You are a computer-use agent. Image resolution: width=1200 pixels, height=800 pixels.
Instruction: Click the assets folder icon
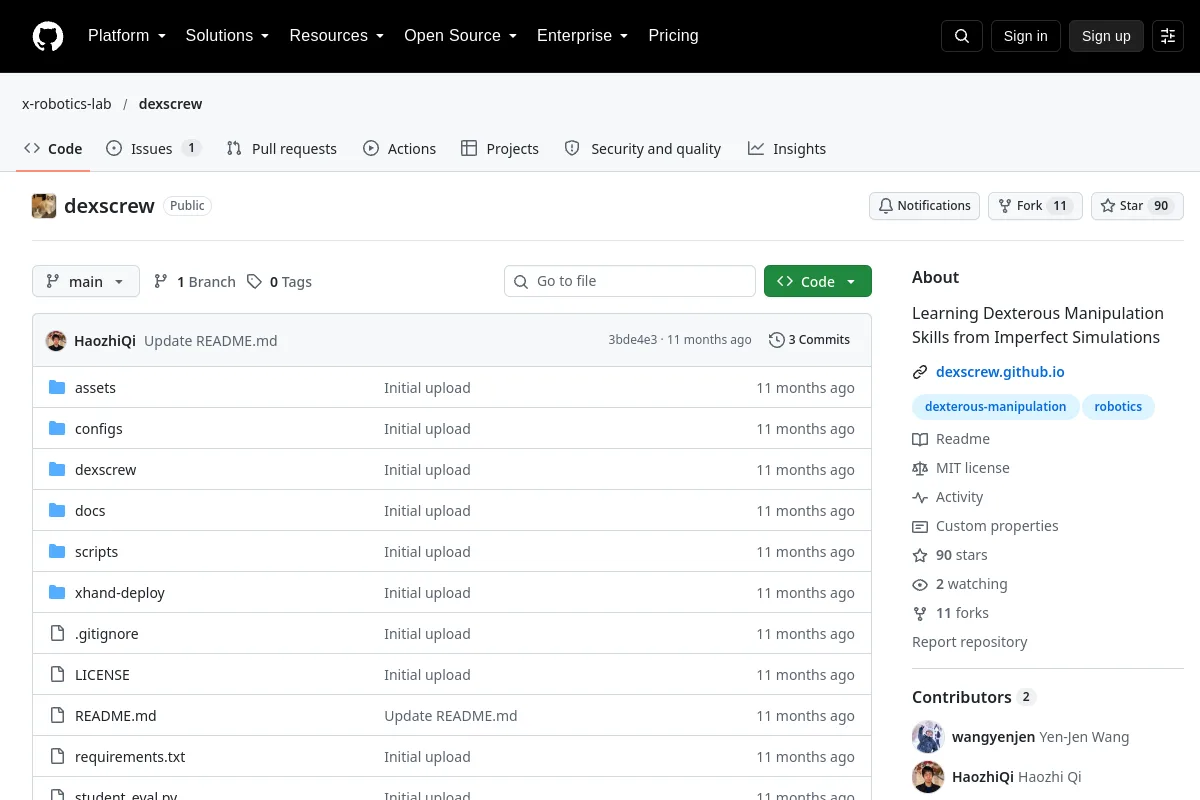point(57,388)
